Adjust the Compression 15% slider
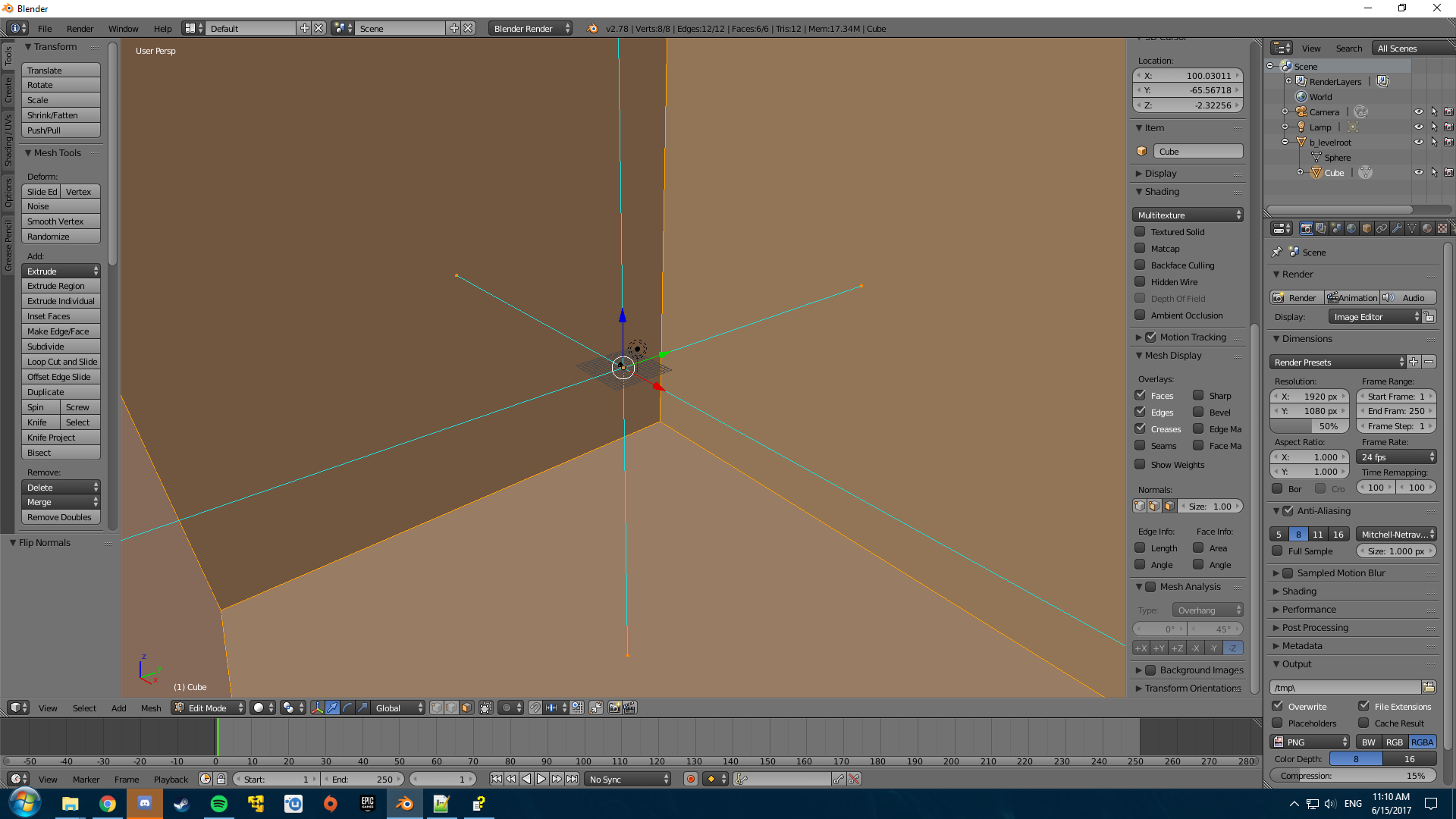 tap(1353, 776)
